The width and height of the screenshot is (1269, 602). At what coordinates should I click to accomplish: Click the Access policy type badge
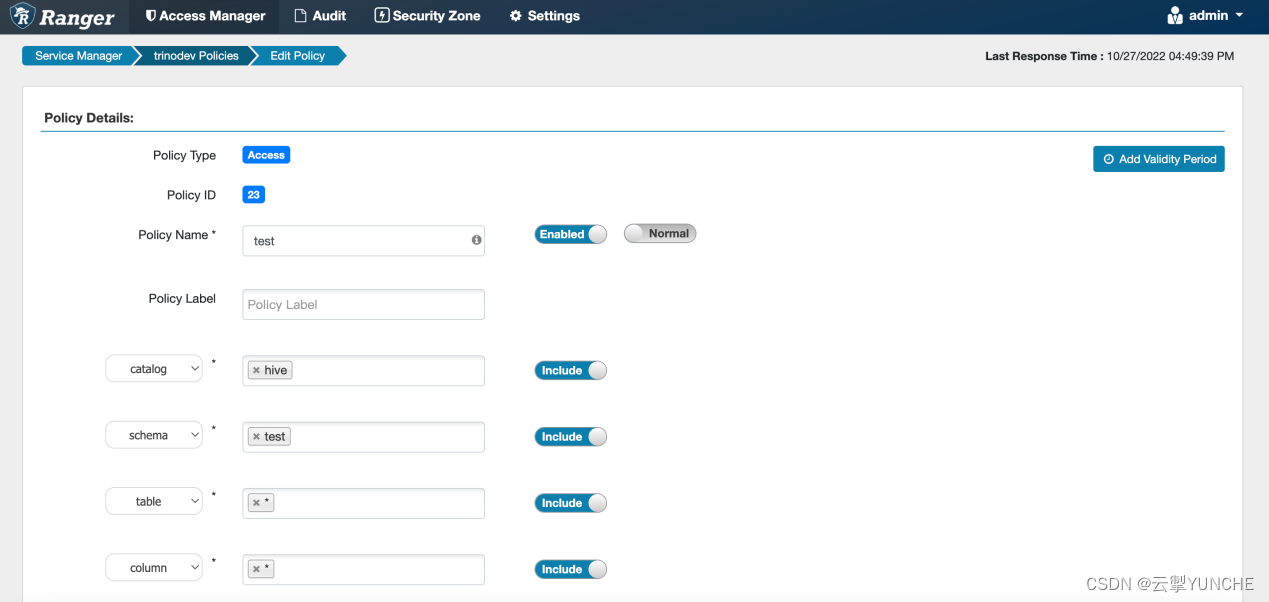point(266,155)
